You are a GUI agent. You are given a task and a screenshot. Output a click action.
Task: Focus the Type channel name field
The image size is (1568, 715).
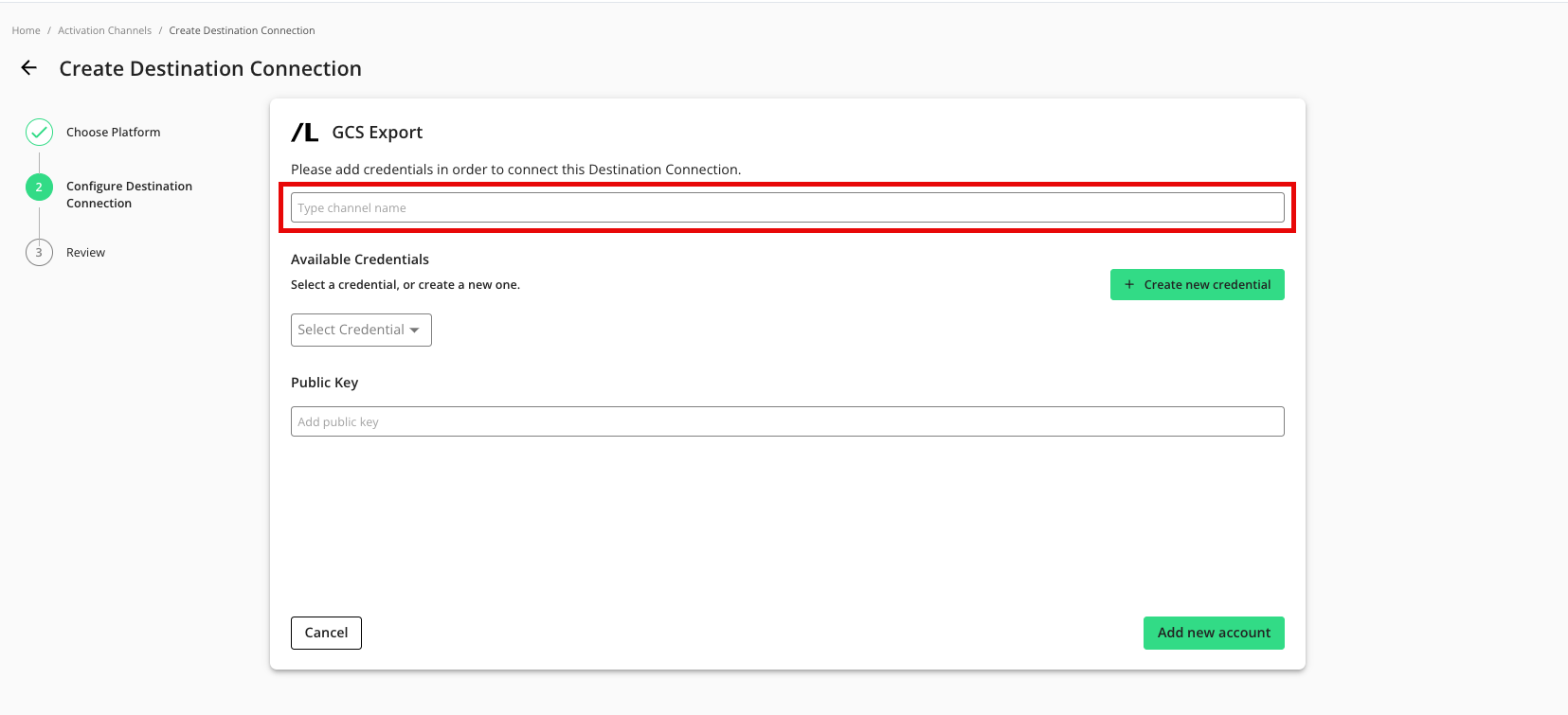click(786, 208)
